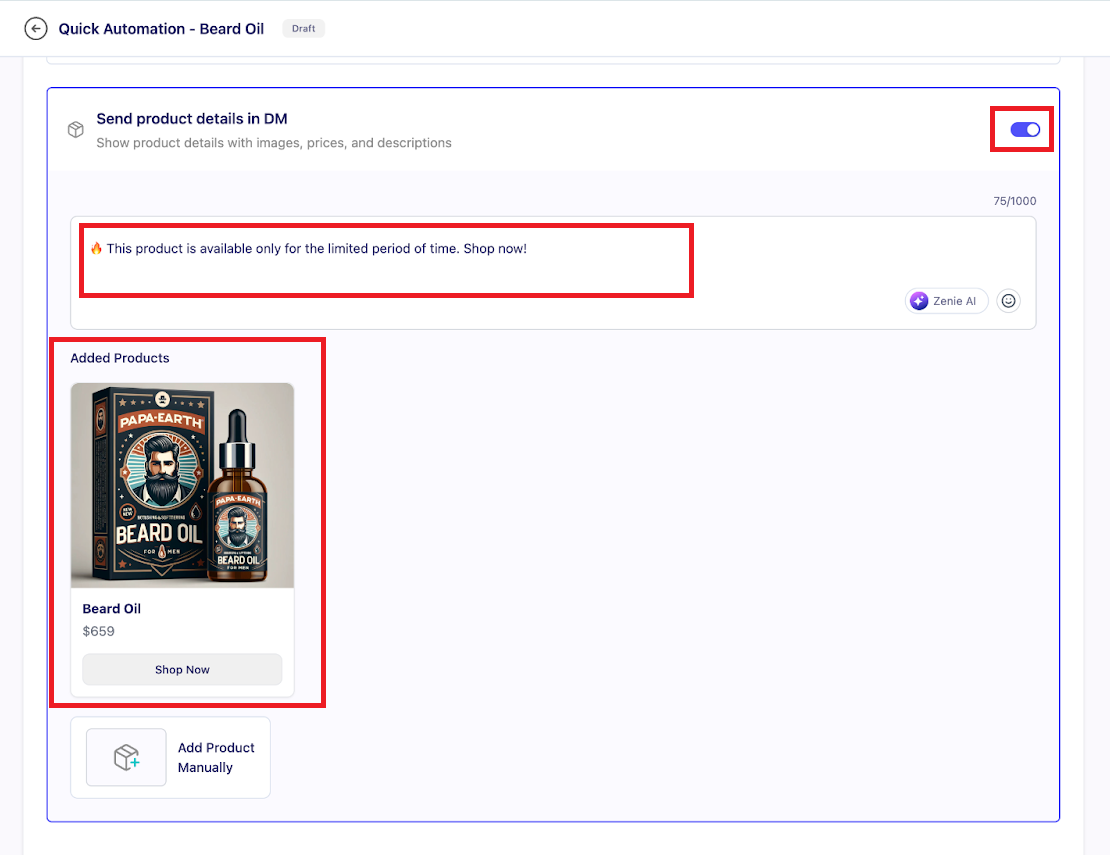
Task: Click the DM message text field
Action: [553, 272]
